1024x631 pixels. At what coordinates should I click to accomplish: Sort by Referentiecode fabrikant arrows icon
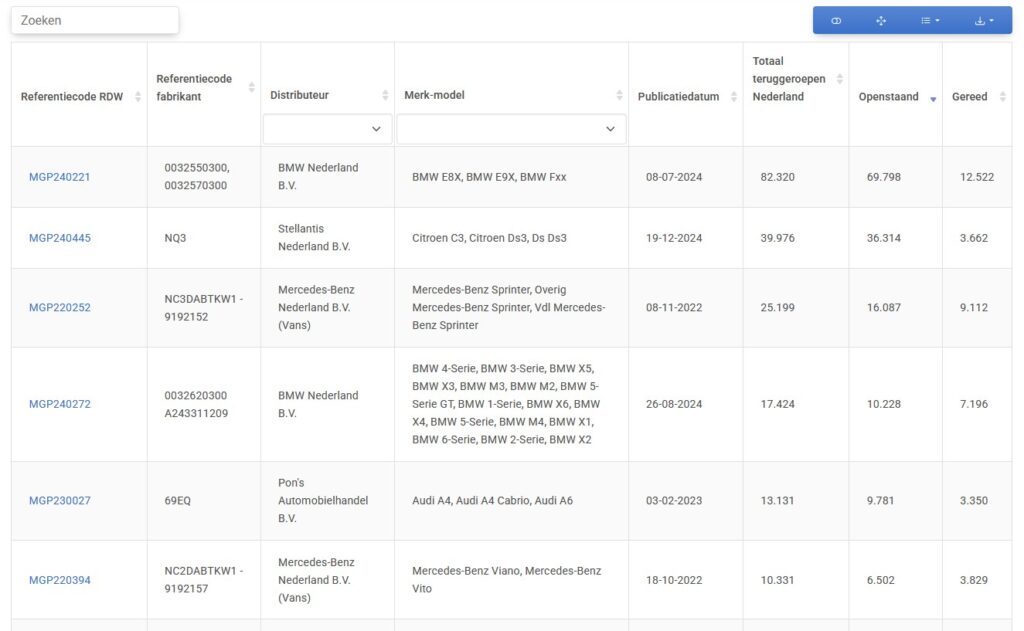[251, 88]
